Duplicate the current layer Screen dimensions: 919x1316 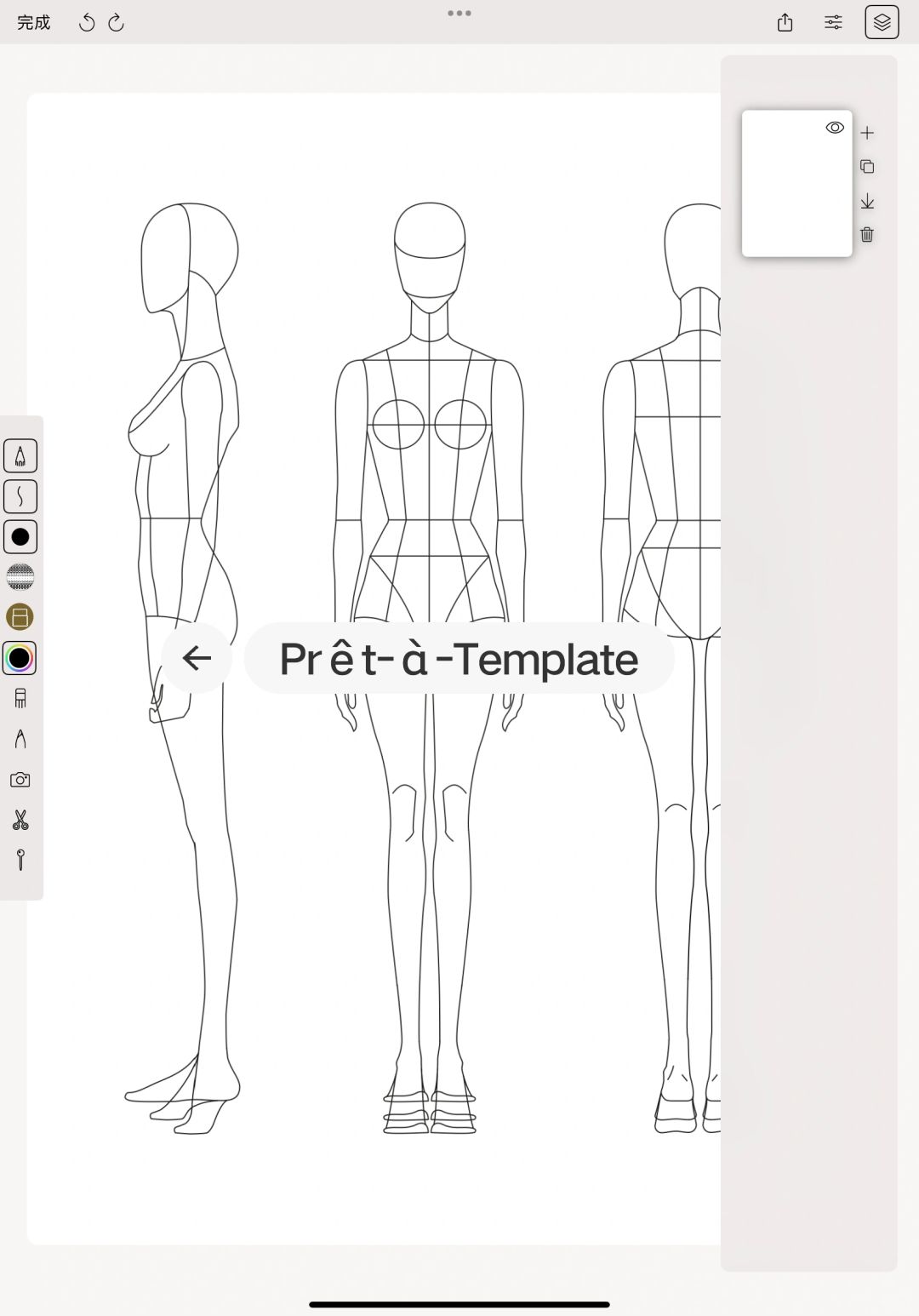pyautogui.click(x=867, y=167)
